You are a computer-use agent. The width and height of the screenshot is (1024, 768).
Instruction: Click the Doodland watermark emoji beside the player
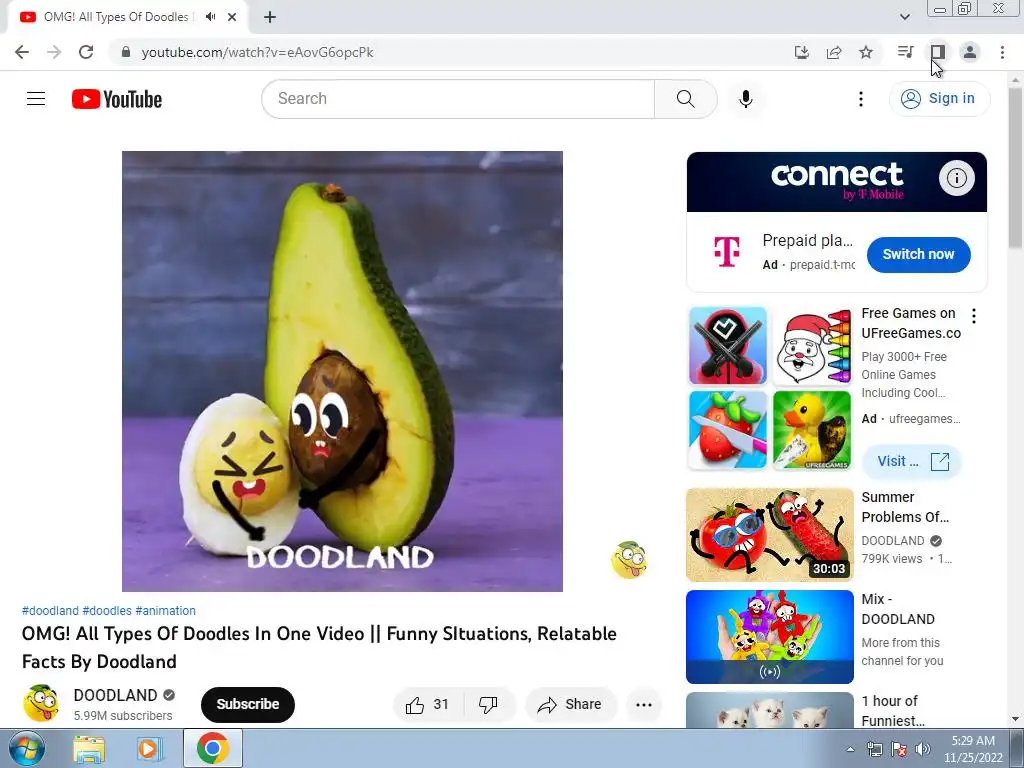629,560
